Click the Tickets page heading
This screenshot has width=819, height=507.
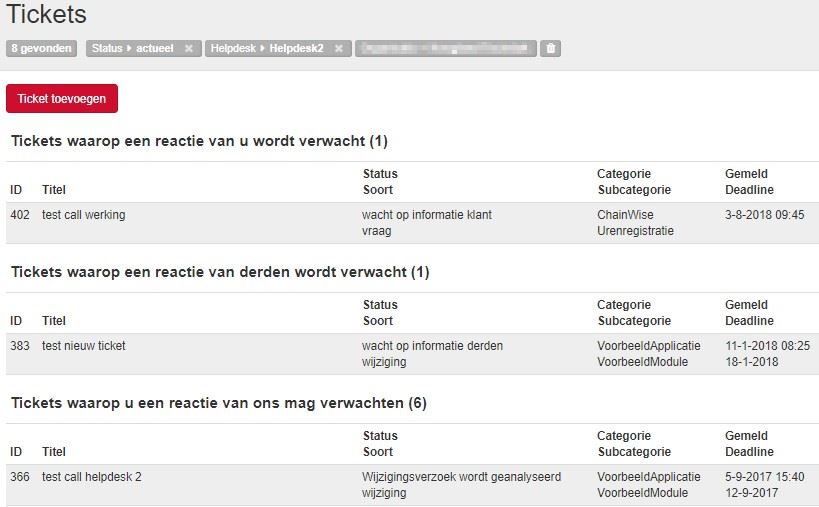coord(47,15)
